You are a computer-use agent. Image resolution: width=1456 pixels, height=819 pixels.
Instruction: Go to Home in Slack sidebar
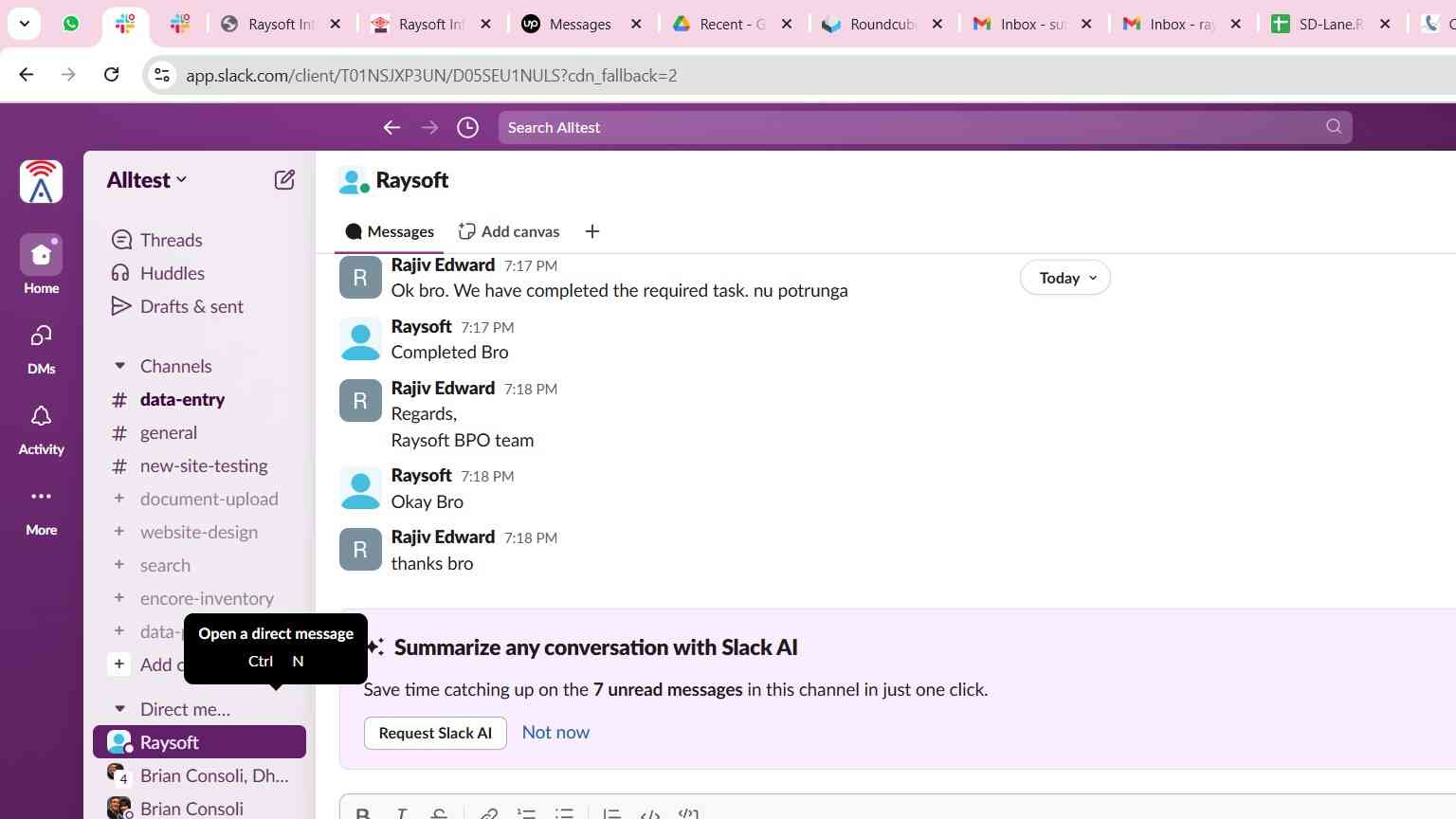41,264
